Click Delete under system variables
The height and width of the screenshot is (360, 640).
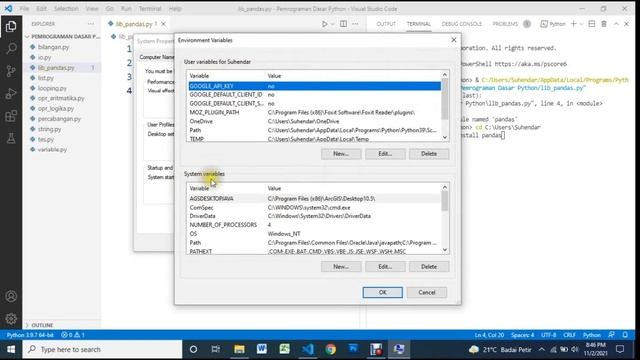click(x=429, y=267)
